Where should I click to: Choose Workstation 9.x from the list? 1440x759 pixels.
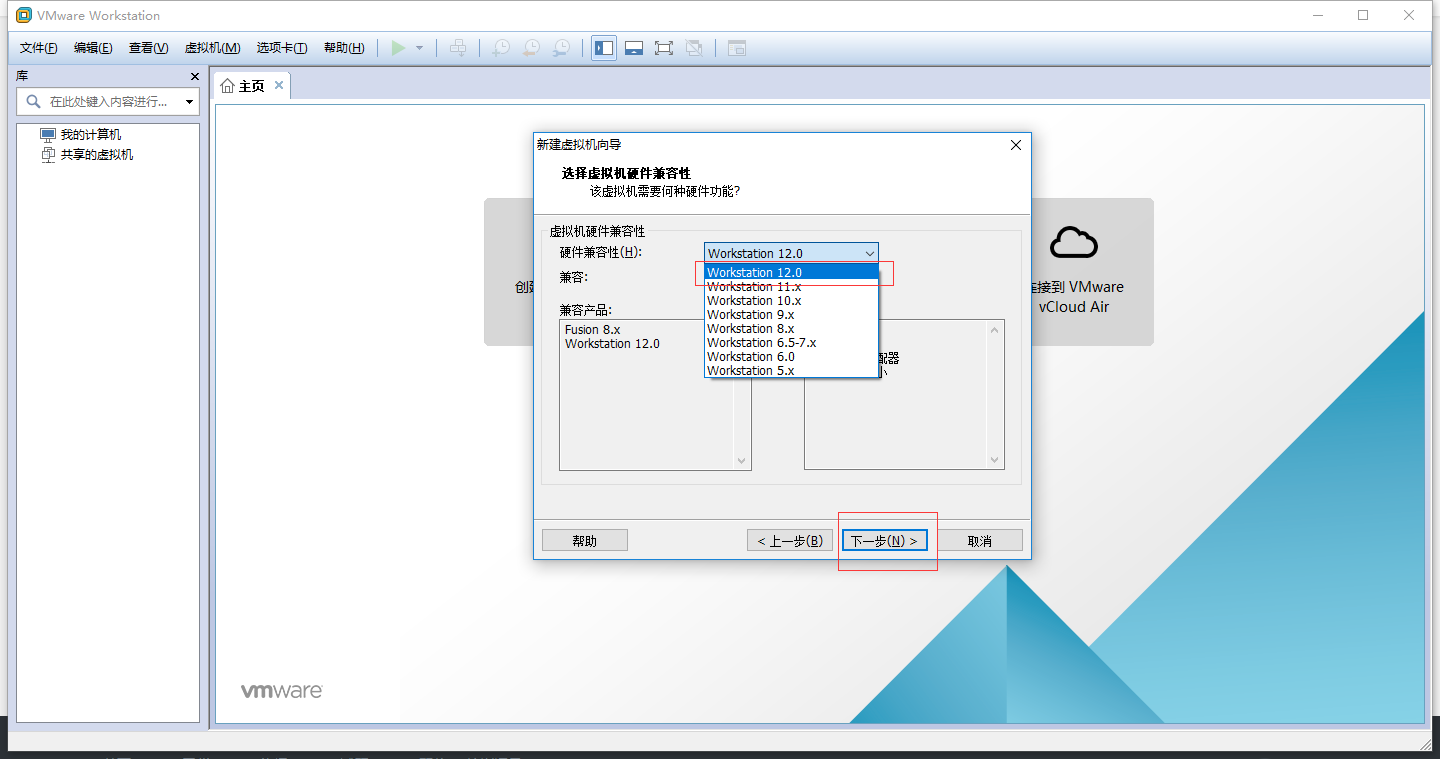[791, 314]
